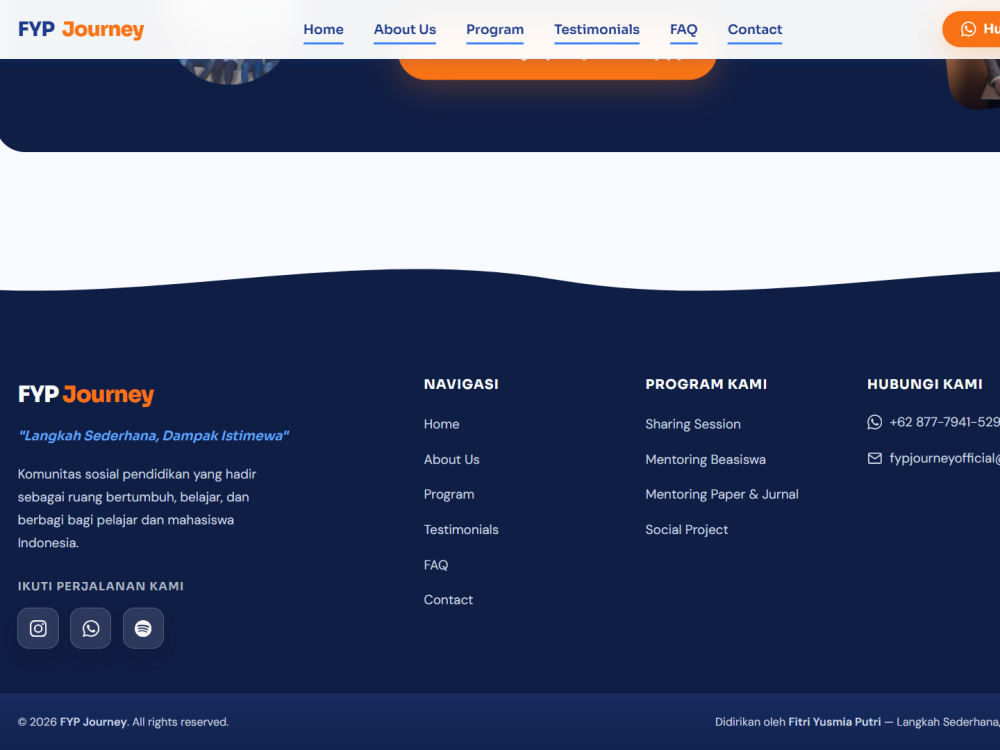
Task: Click the copyright 2026 FYP Journey text
Action: (123, 722)
